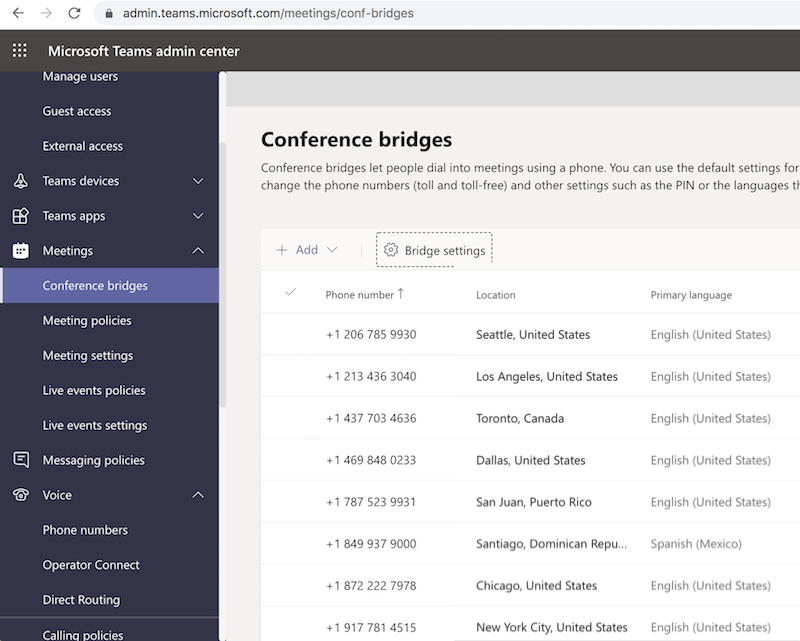Click the gear icon on Bridge settings

coord(391,250)
